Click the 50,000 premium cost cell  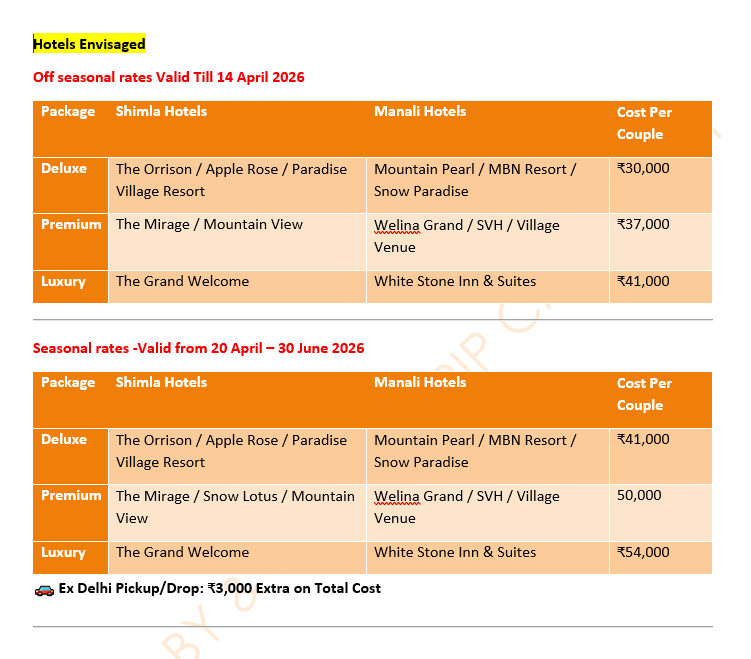639,496
